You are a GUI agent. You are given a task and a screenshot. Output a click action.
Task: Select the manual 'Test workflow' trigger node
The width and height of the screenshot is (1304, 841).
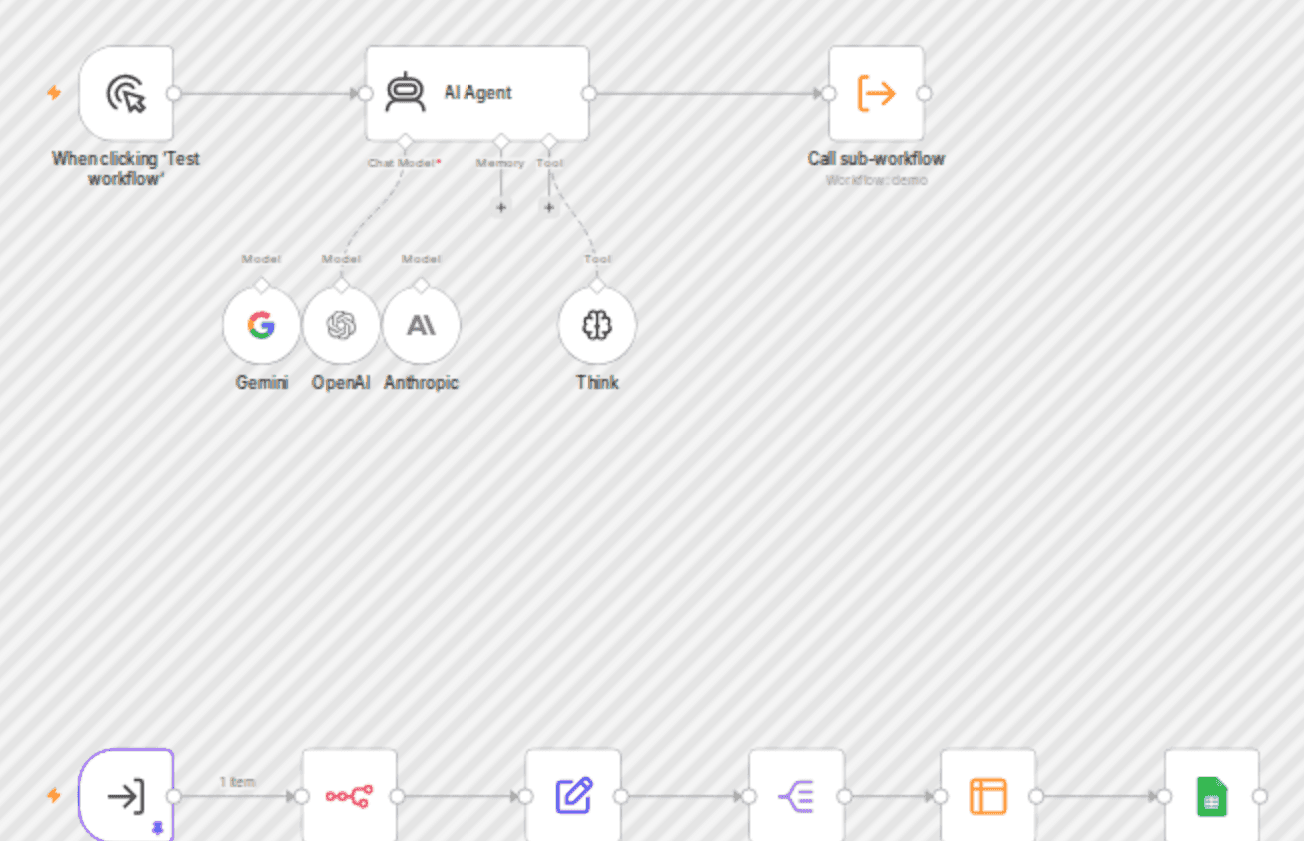coord(126,93)
